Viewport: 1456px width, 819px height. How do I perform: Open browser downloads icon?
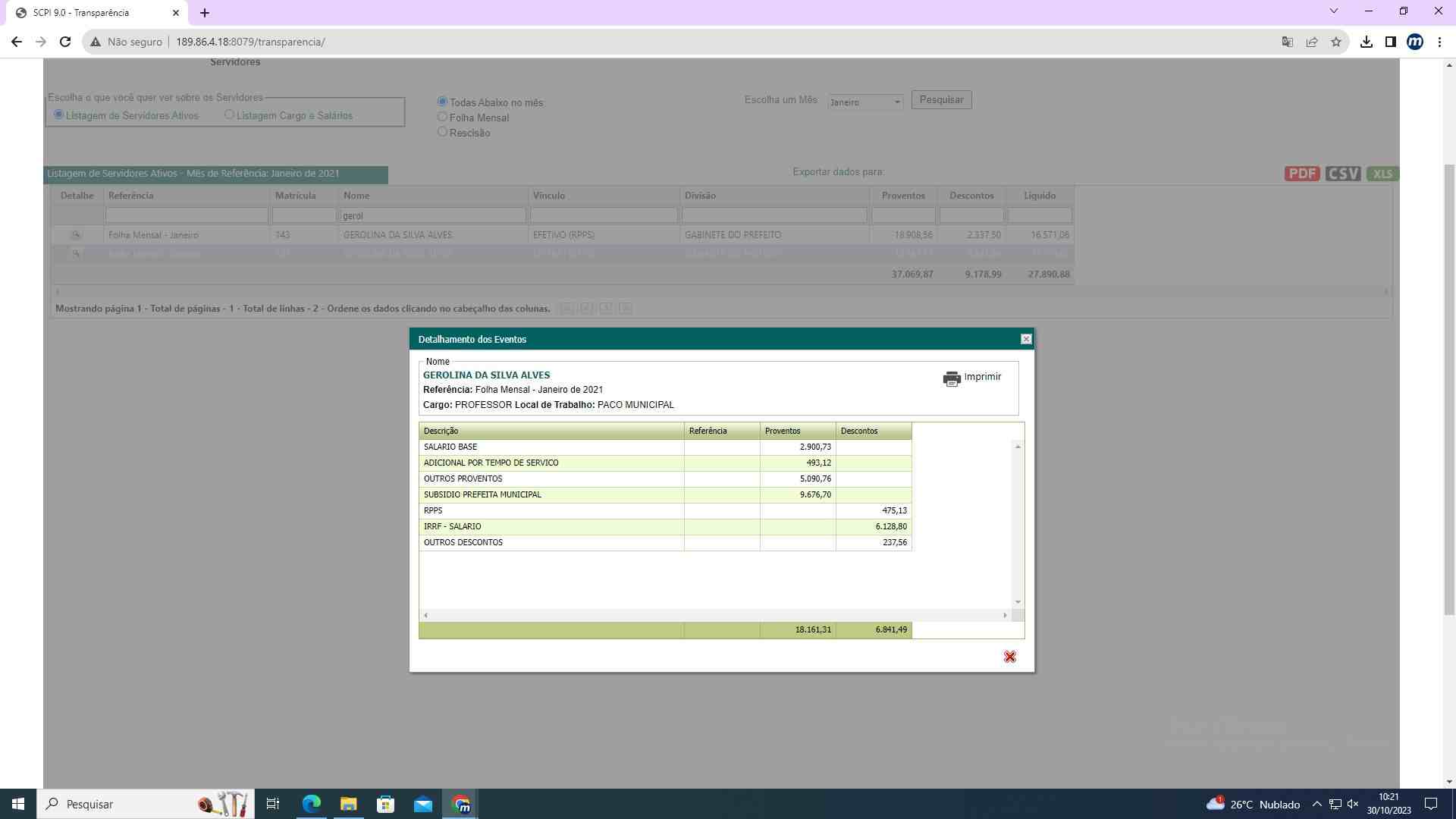click(x=1366, y=42)
